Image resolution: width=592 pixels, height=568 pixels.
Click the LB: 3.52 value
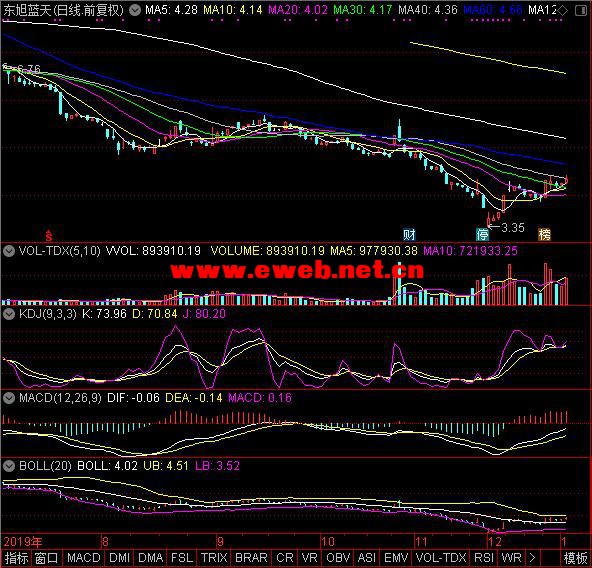pos(217,466)
